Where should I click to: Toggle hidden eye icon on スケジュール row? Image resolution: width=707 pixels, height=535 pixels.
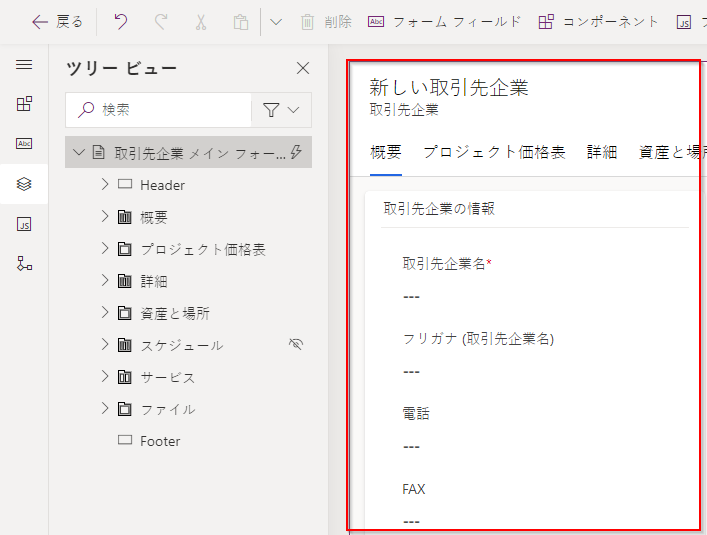click(296, 344)
